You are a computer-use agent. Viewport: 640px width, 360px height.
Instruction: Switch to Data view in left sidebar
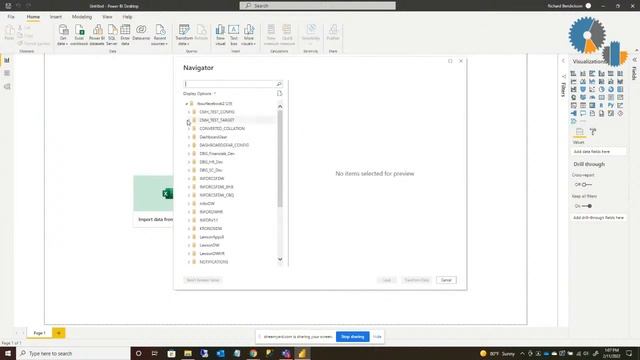[7, 73]
